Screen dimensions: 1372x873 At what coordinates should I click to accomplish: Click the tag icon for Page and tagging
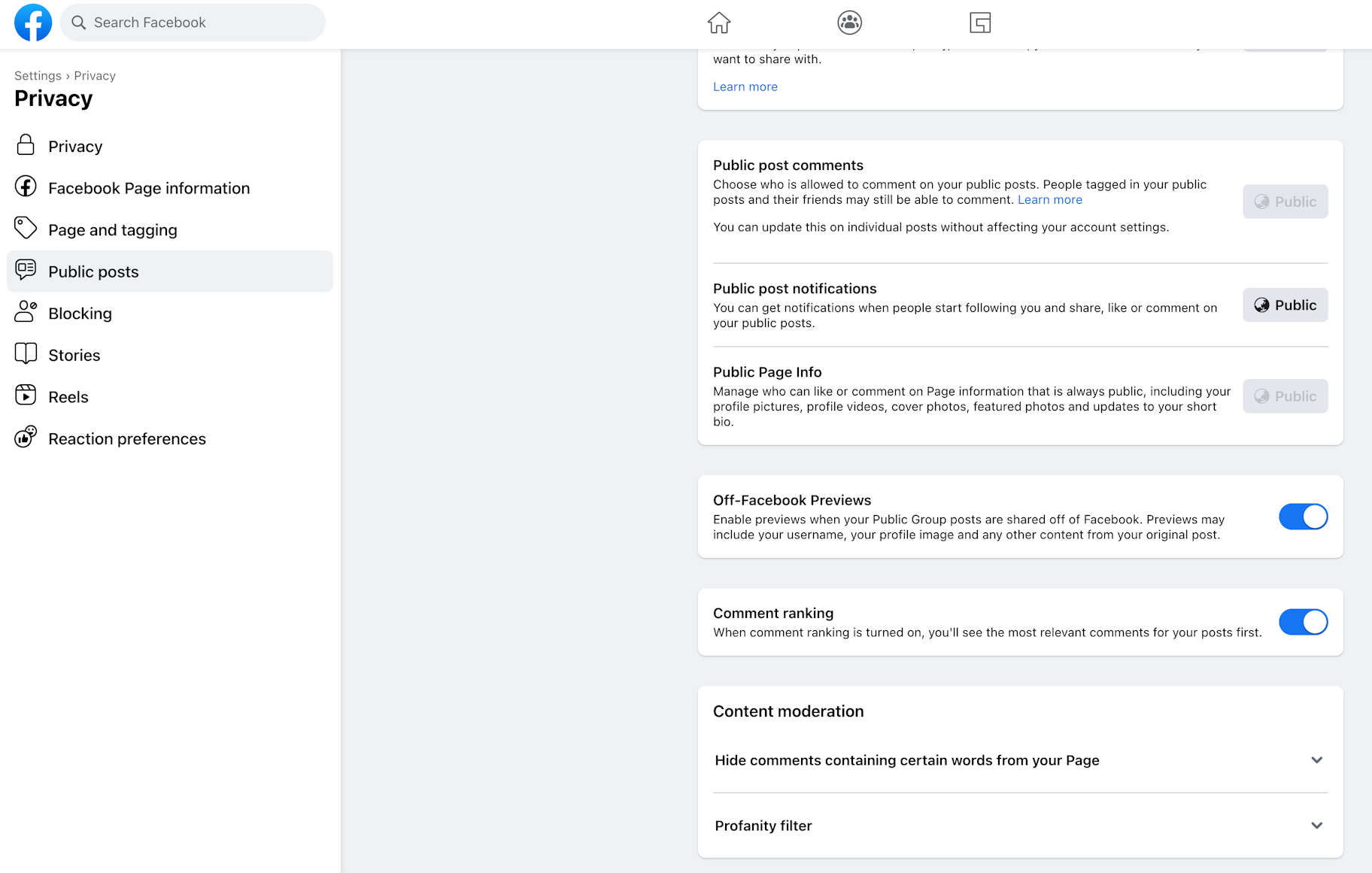pos(26,229)
